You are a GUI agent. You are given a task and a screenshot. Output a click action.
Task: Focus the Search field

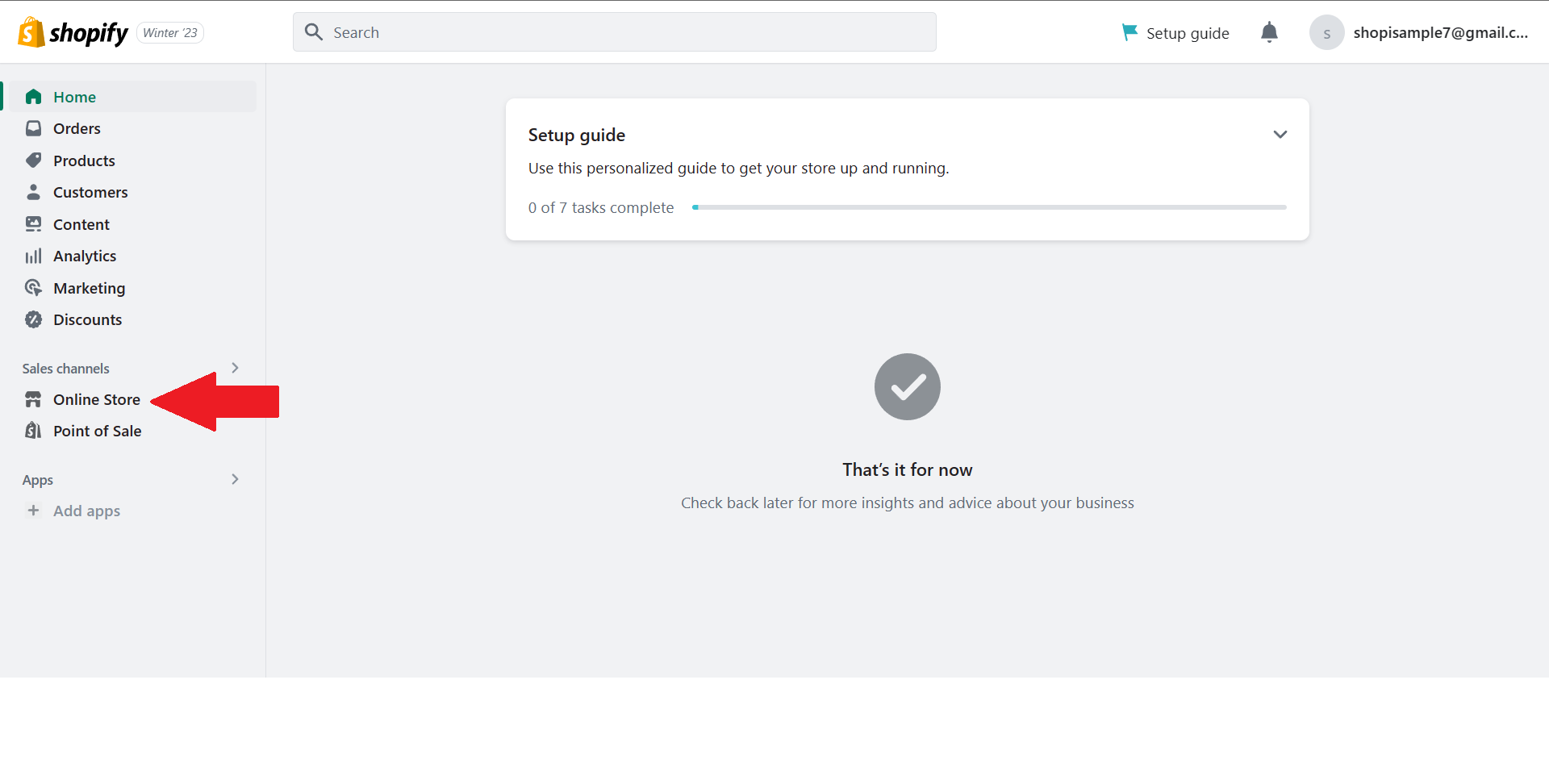pyautogui.click(x=615, y=32)
